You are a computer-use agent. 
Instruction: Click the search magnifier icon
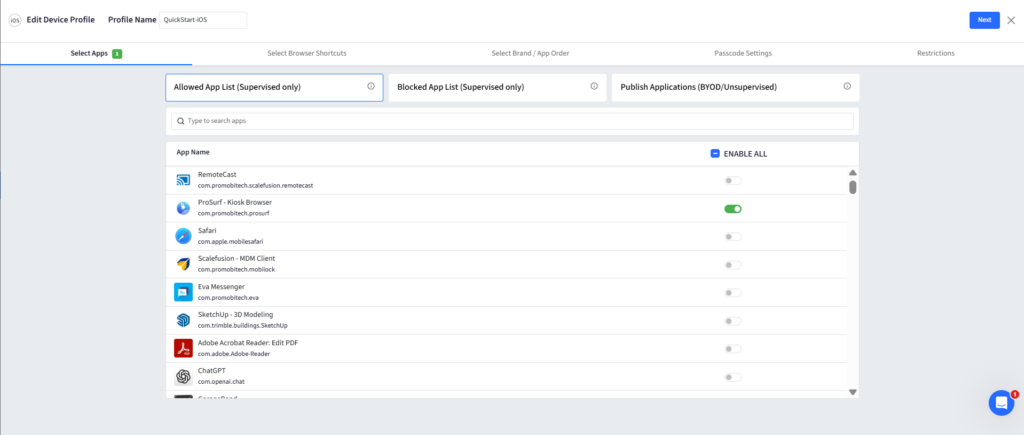(180, 121)
